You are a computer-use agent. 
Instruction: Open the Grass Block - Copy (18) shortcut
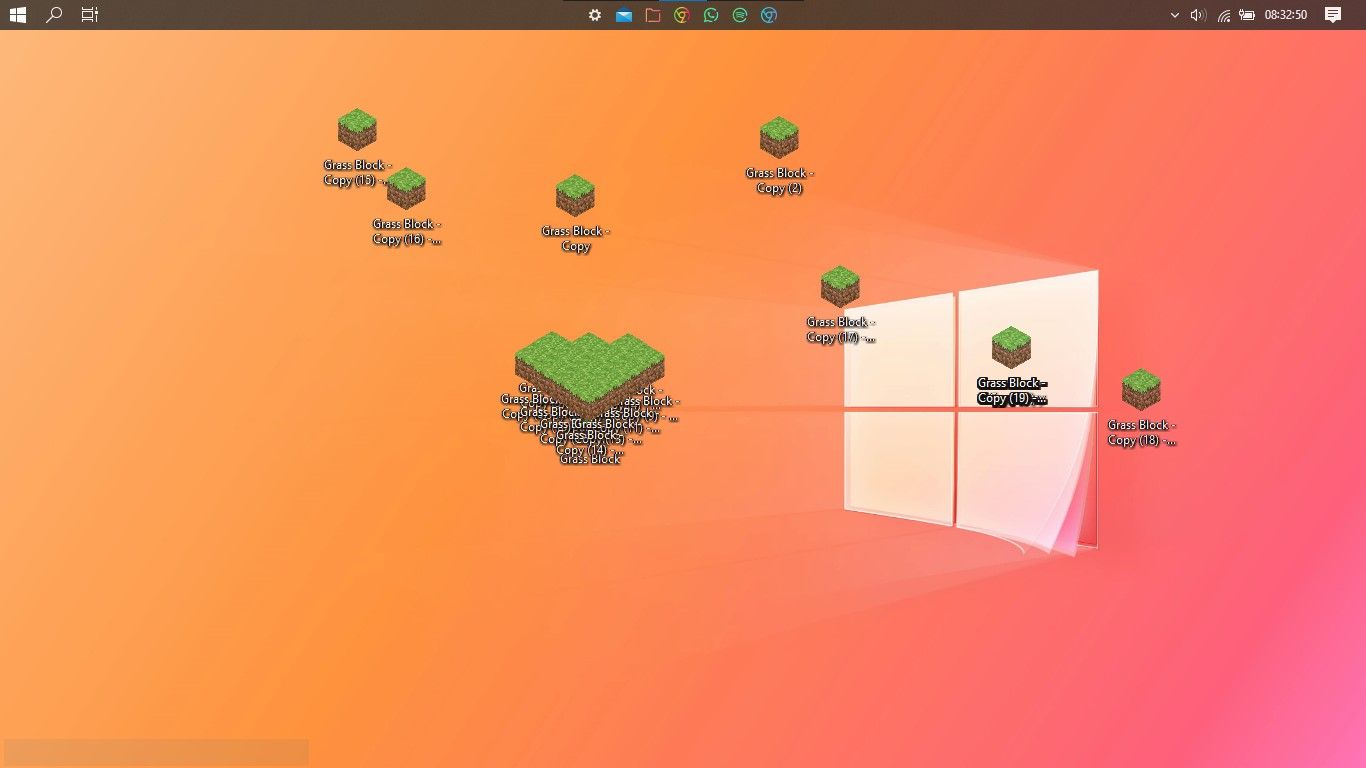tap(1141, 391)
